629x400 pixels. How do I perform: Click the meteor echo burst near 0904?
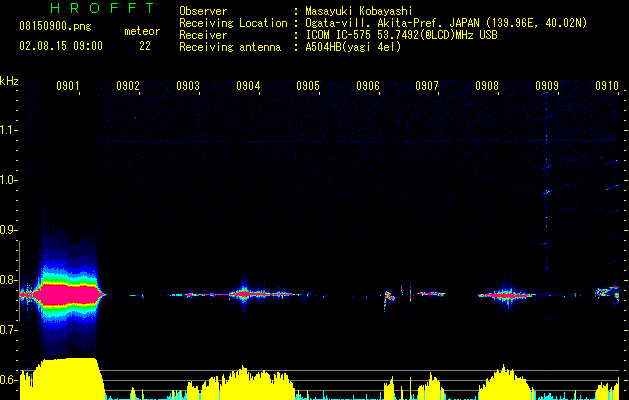click(244, 294)
